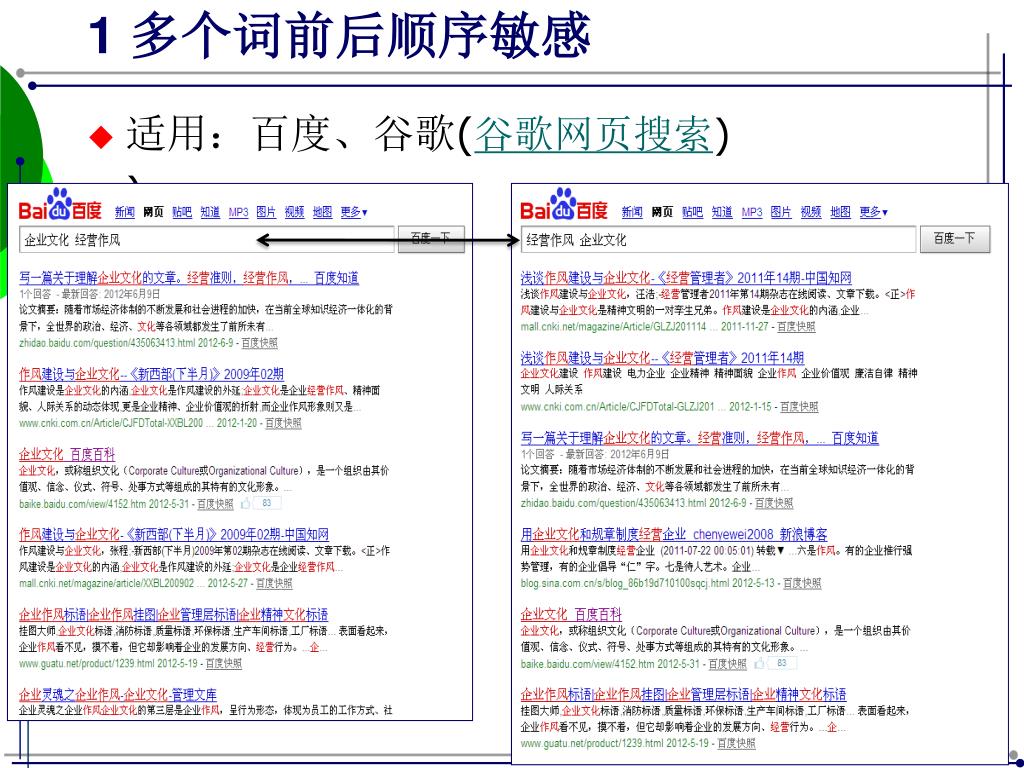Open left result 写一篇关于理解企业文化的文章 百度知道
Viewport: 1024px width, 768px height.
189,278
